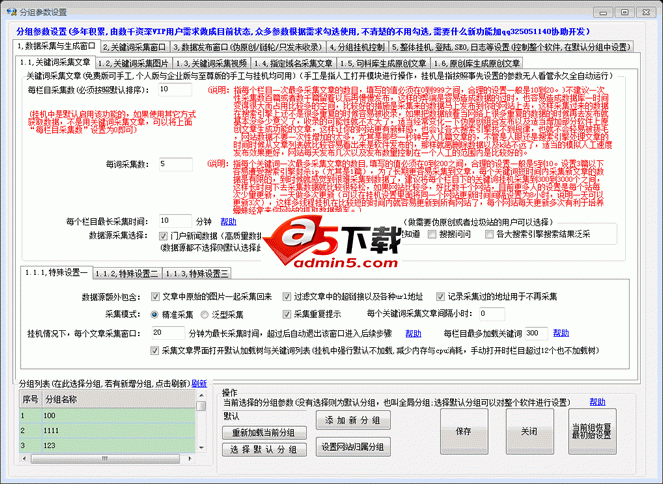Select sub-tab 1.1,关键词采集文章
Image resolution: width=663 pixels, height=484 pixels.
pyautogui.click(x=55, y=62)
